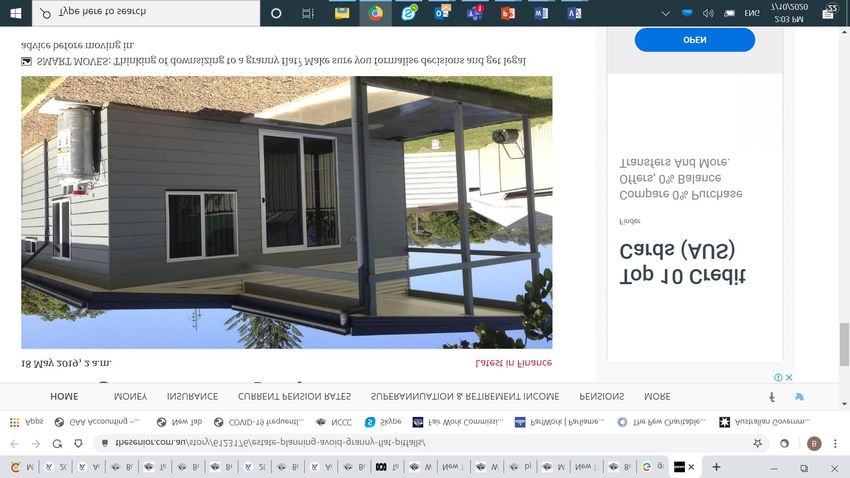Click the Twitter icon in navigation

[x=799, y=397]
